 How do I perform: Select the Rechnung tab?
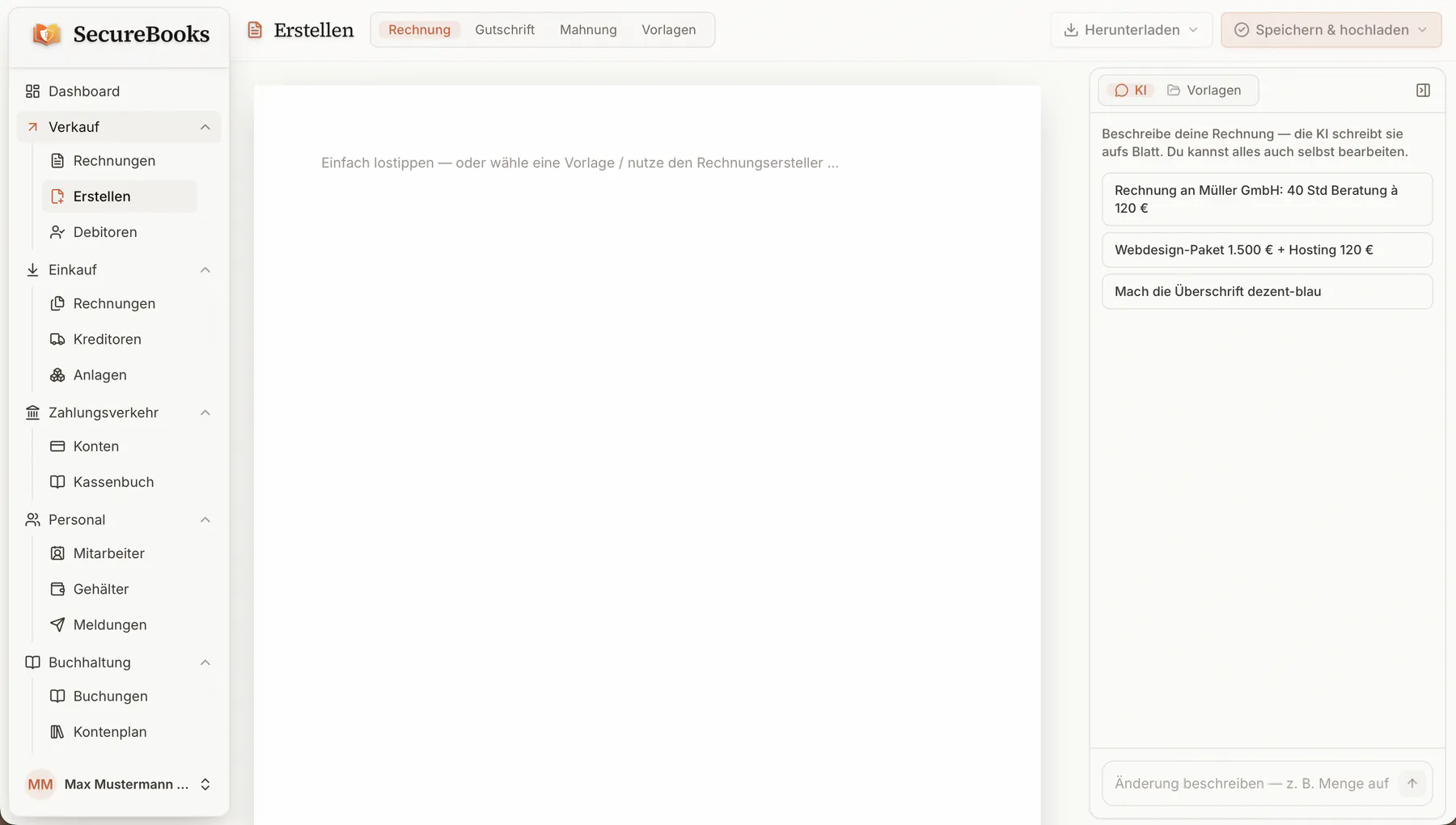(419, 30)
